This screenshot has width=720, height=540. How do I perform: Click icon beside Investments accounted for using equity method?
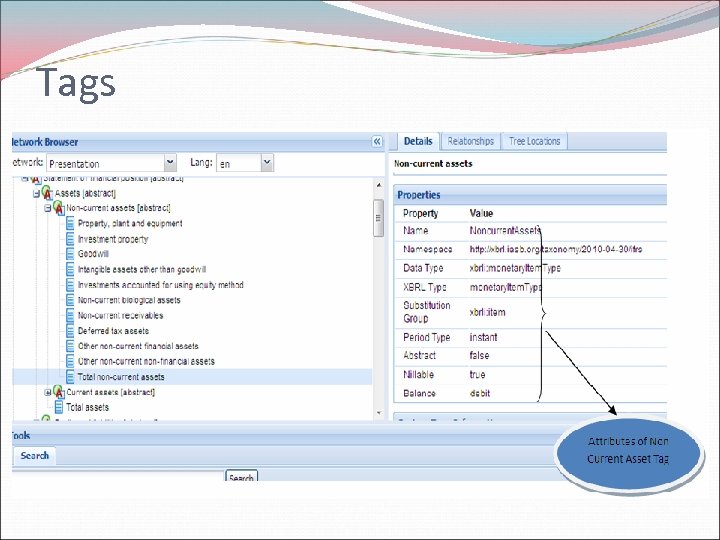(x=70, y=285)
